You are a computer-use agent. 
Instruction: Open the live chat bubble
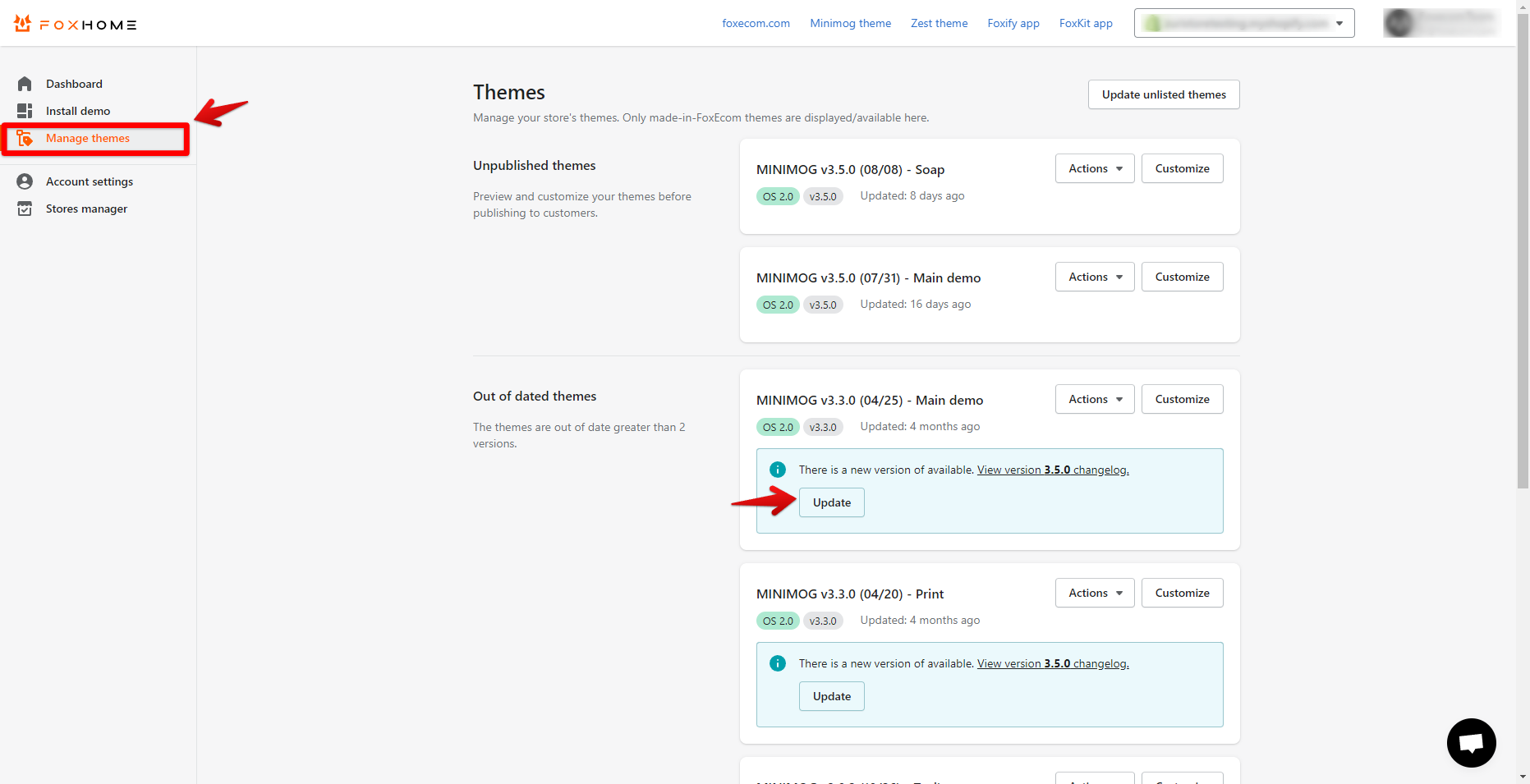1471,743
